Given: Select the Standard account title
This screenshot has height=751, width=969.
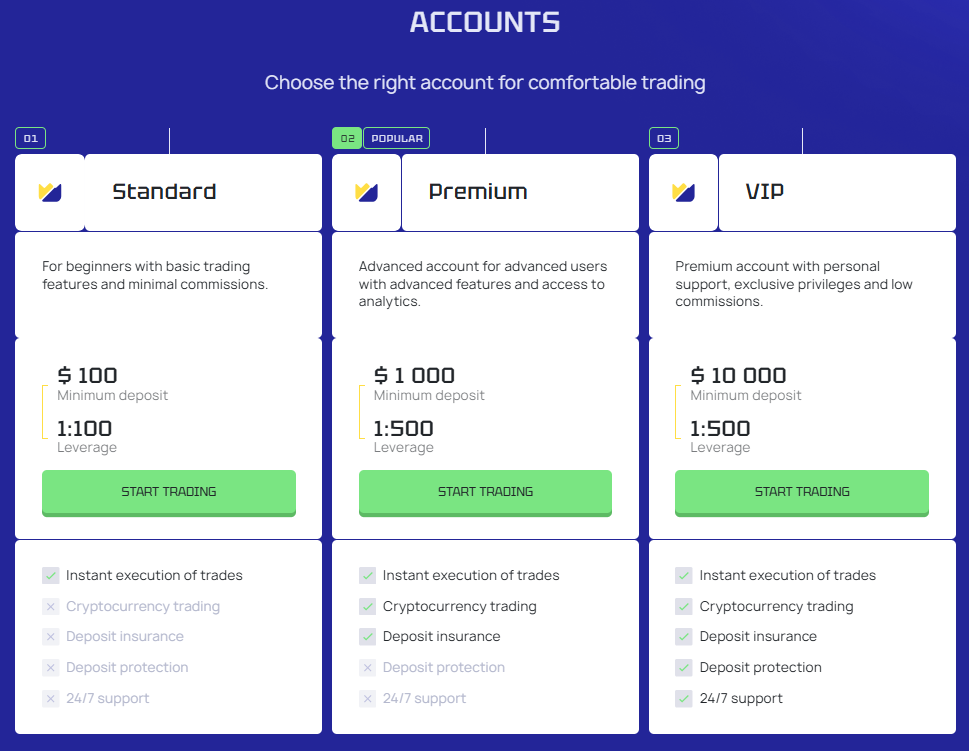Looking at the screenshot, I should [x=164, y=192].
